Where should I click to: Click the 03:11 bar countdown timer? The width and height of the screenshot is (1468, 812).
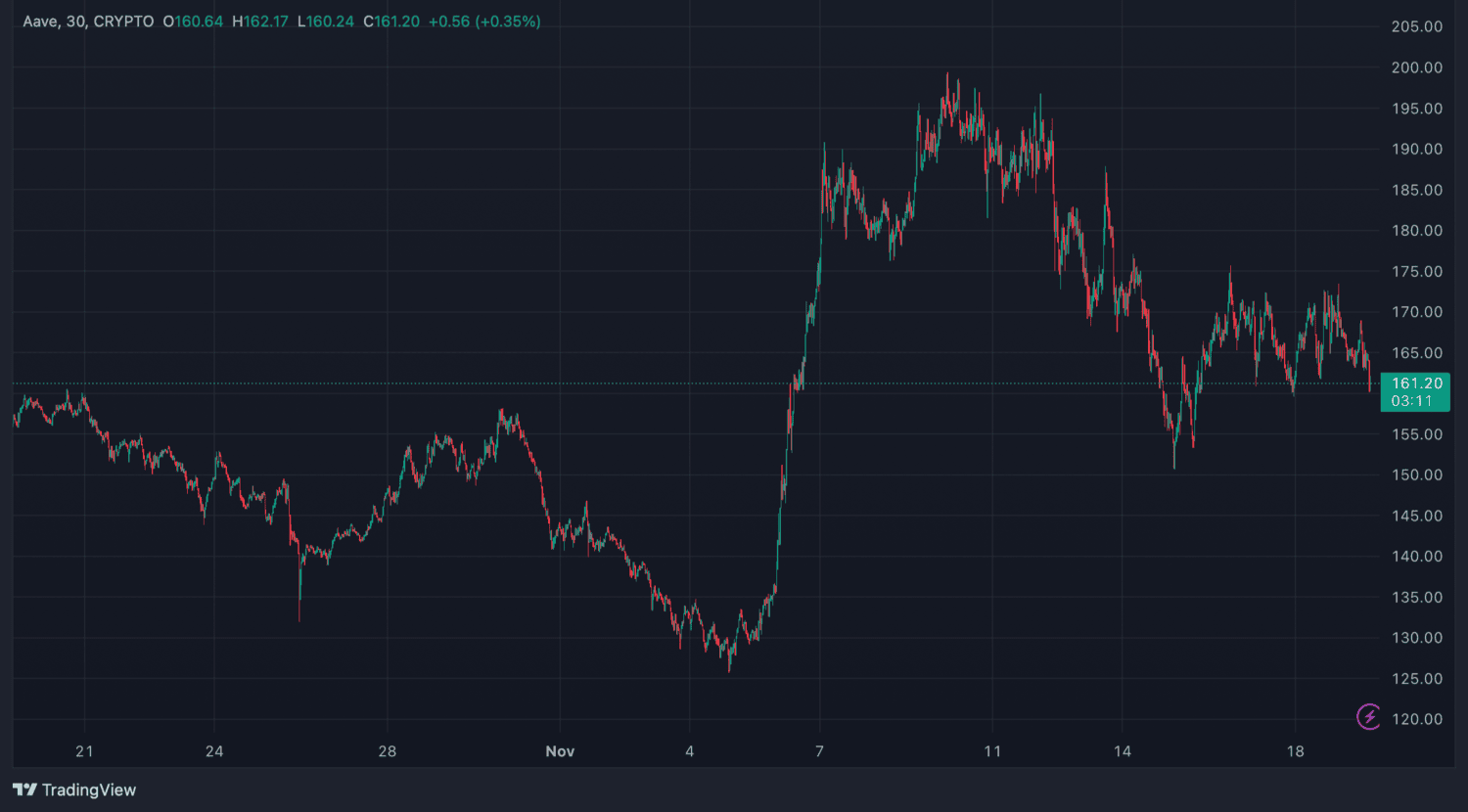pos(1411,401)
